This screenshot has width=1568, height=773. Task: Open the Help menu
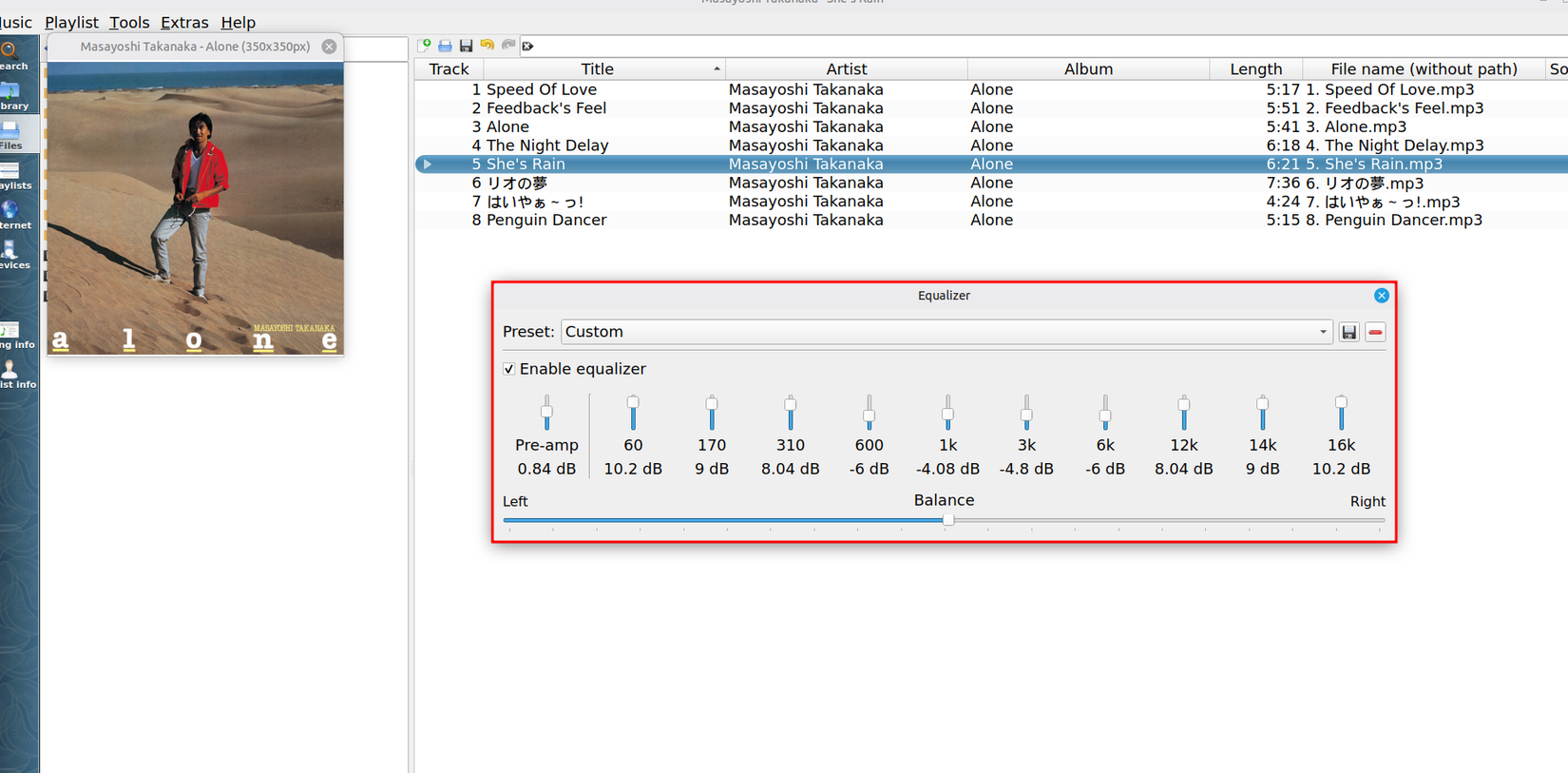tap(238, 22)
